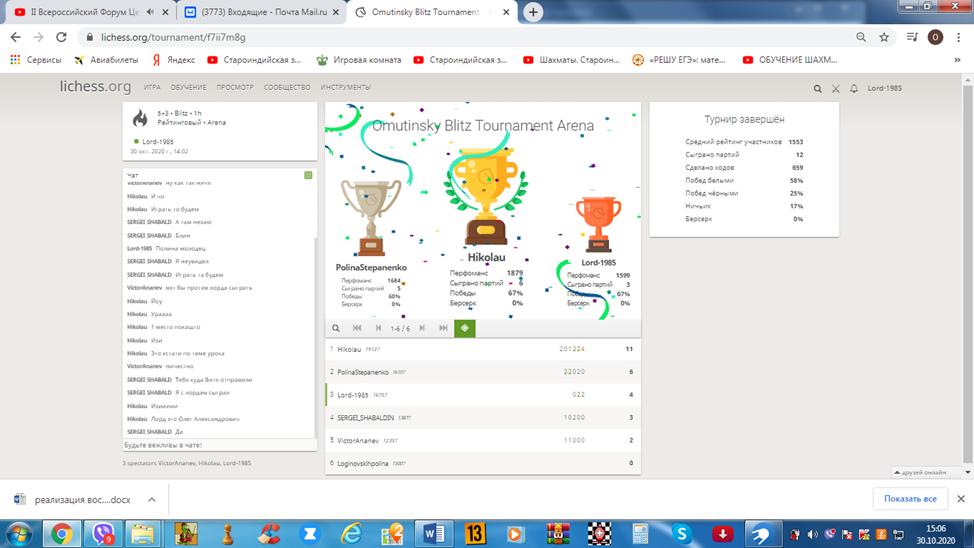Click the green jump-to-my-rank button
Screen dimensions: 974x548
point(464,328)
